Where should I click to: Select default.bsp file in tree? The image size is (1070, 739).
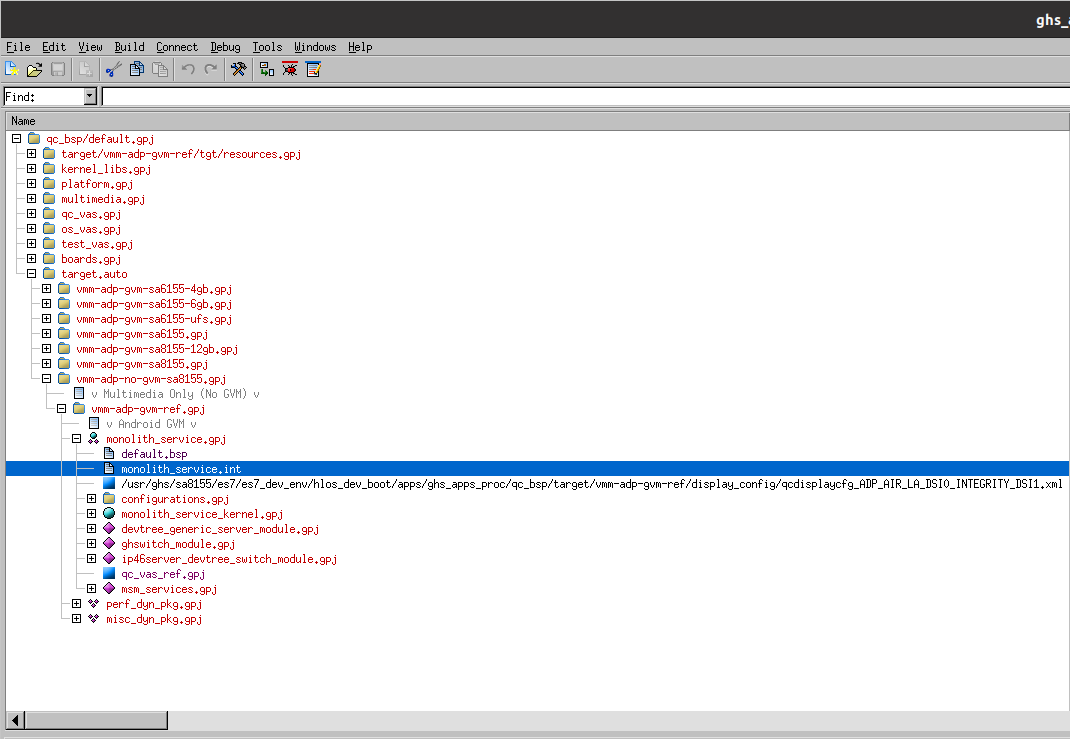pos(153,454)
